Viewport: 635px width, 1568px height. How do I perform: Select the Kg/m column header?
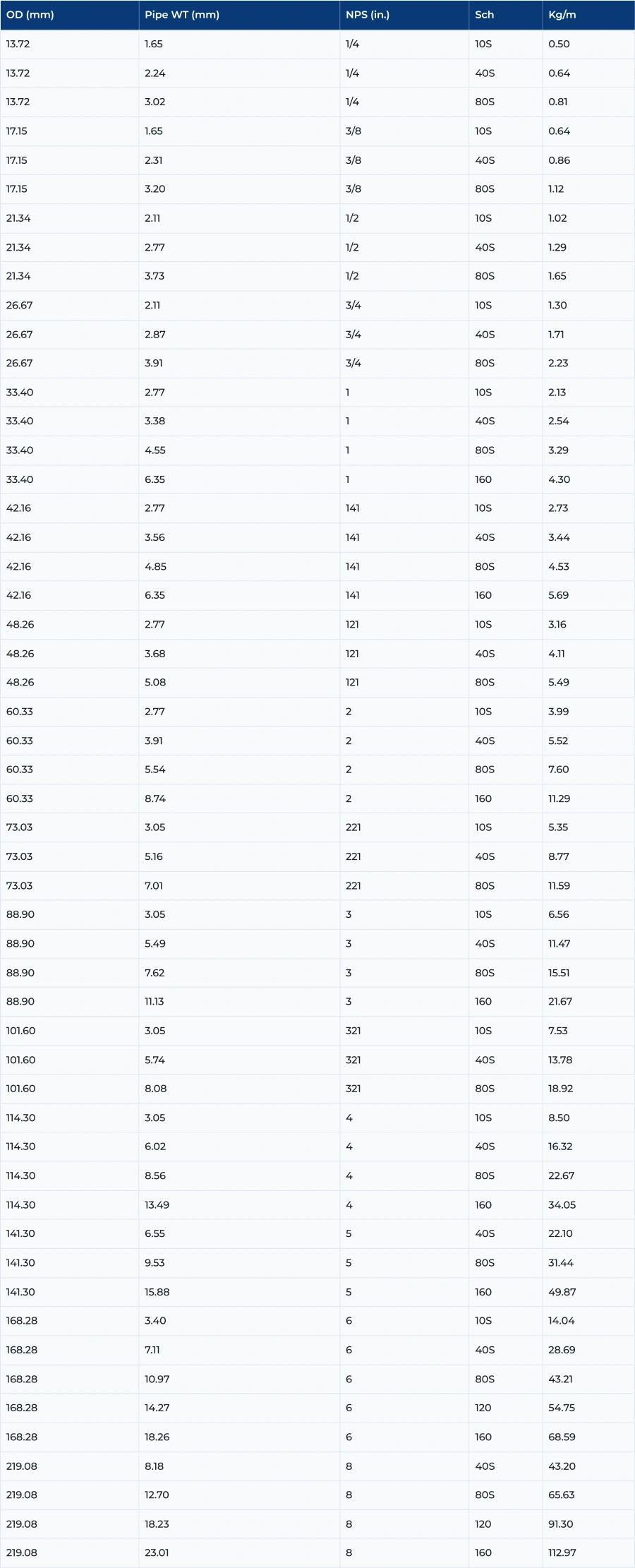point(562,15)
